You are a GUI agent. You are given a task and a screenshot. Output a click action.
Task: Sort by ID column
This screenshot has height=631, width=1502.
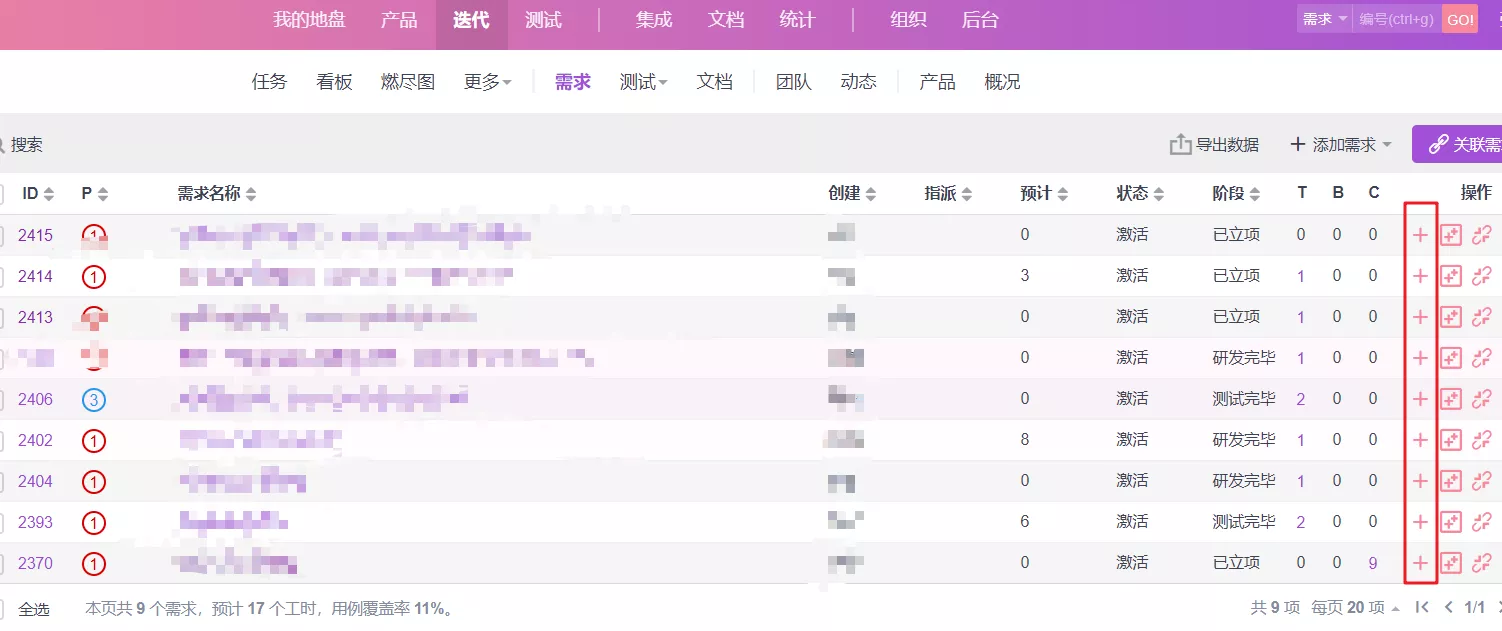38,193
